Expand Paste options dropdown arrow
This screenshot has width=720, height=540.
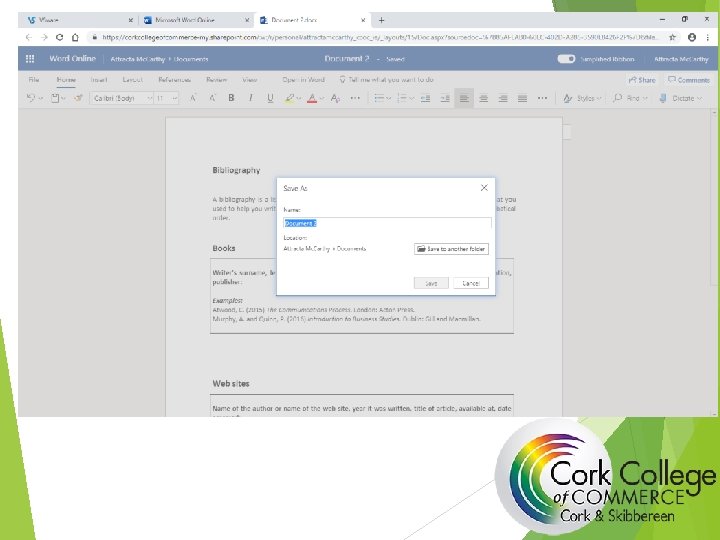pyautogui.click(x=63, y=98)
